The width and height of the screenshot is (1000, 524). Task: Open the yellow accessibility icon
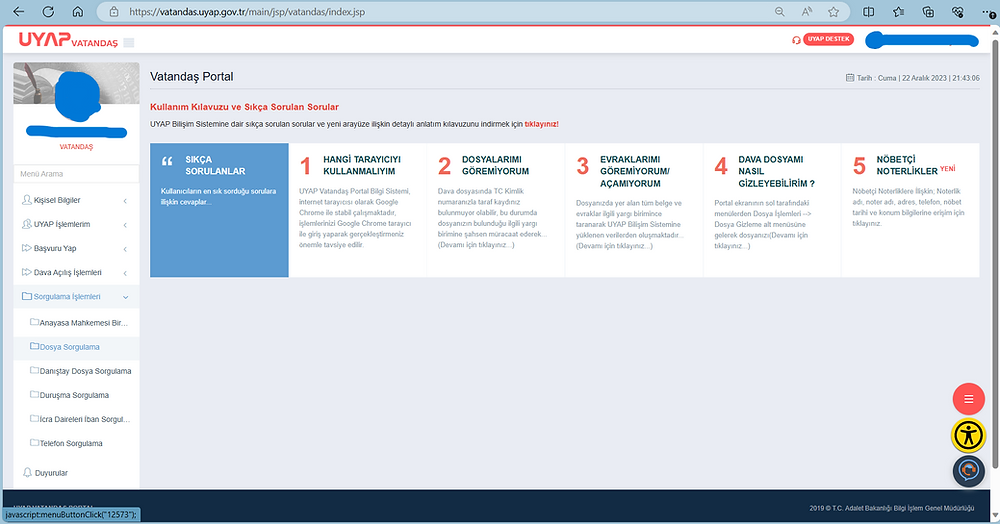[968, 434]
